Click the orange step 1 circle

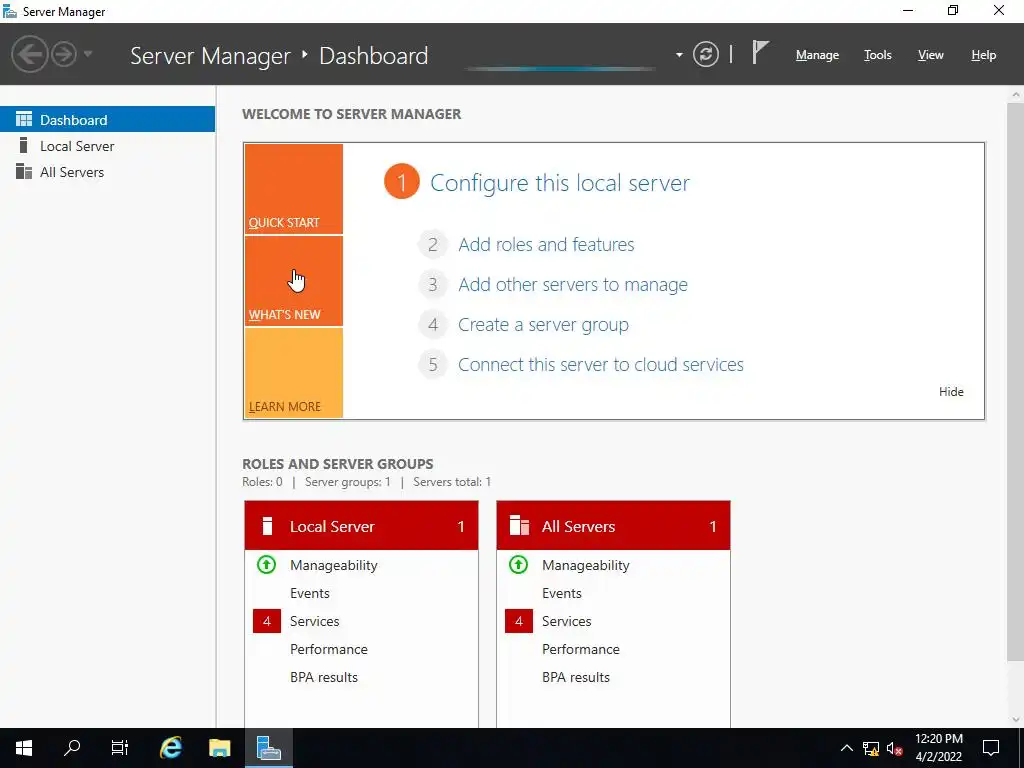tap(402, 182)
